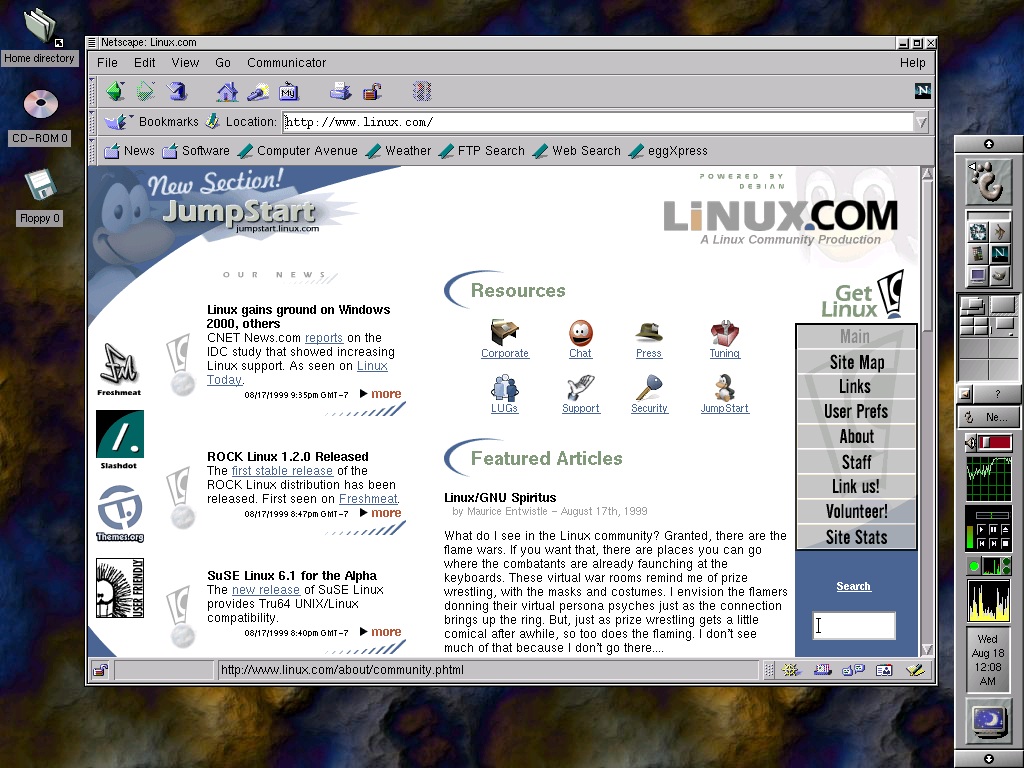Click the Search link above text box
Image resolution: width=1024 pixels, height=768 pixels.
(x=853, y=586)
